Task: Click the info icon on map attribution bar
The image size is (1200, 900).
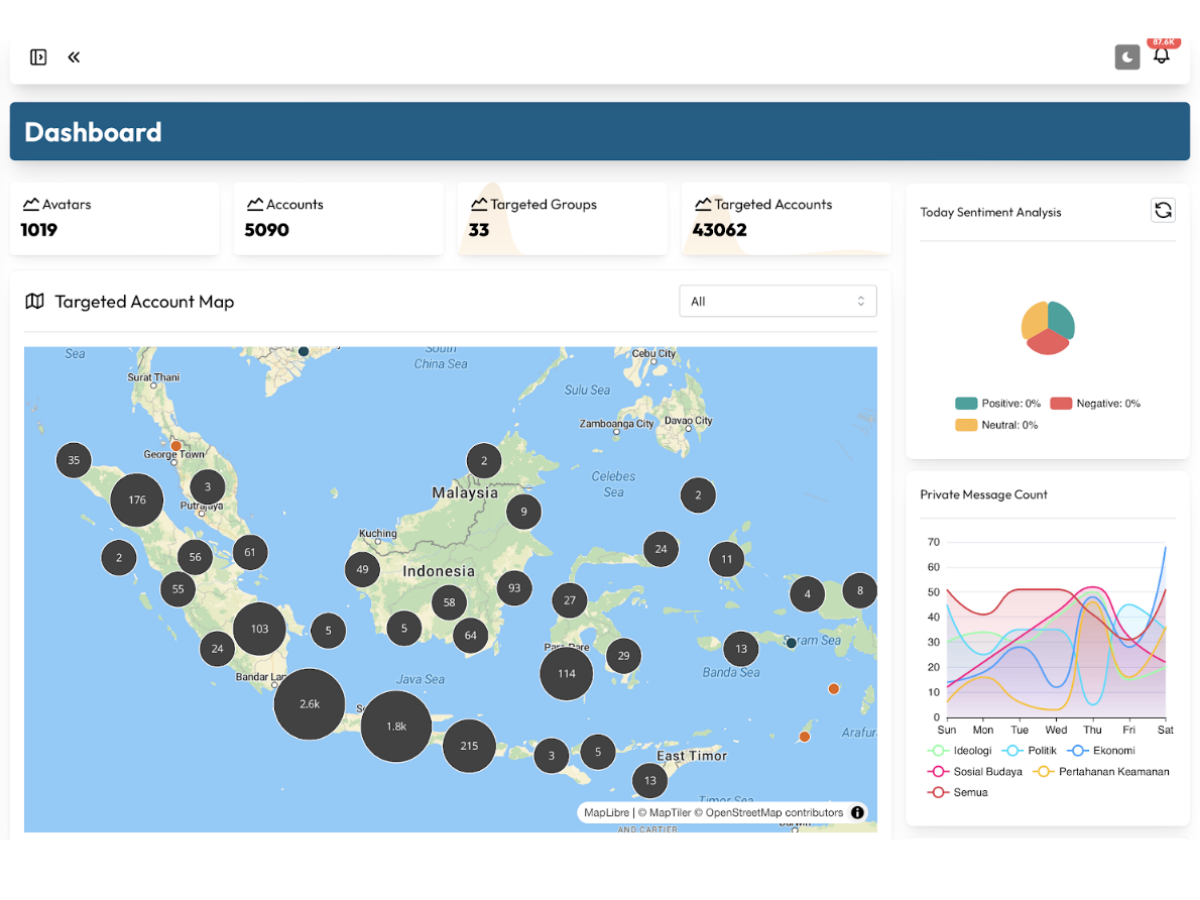Action: point(857,812)
